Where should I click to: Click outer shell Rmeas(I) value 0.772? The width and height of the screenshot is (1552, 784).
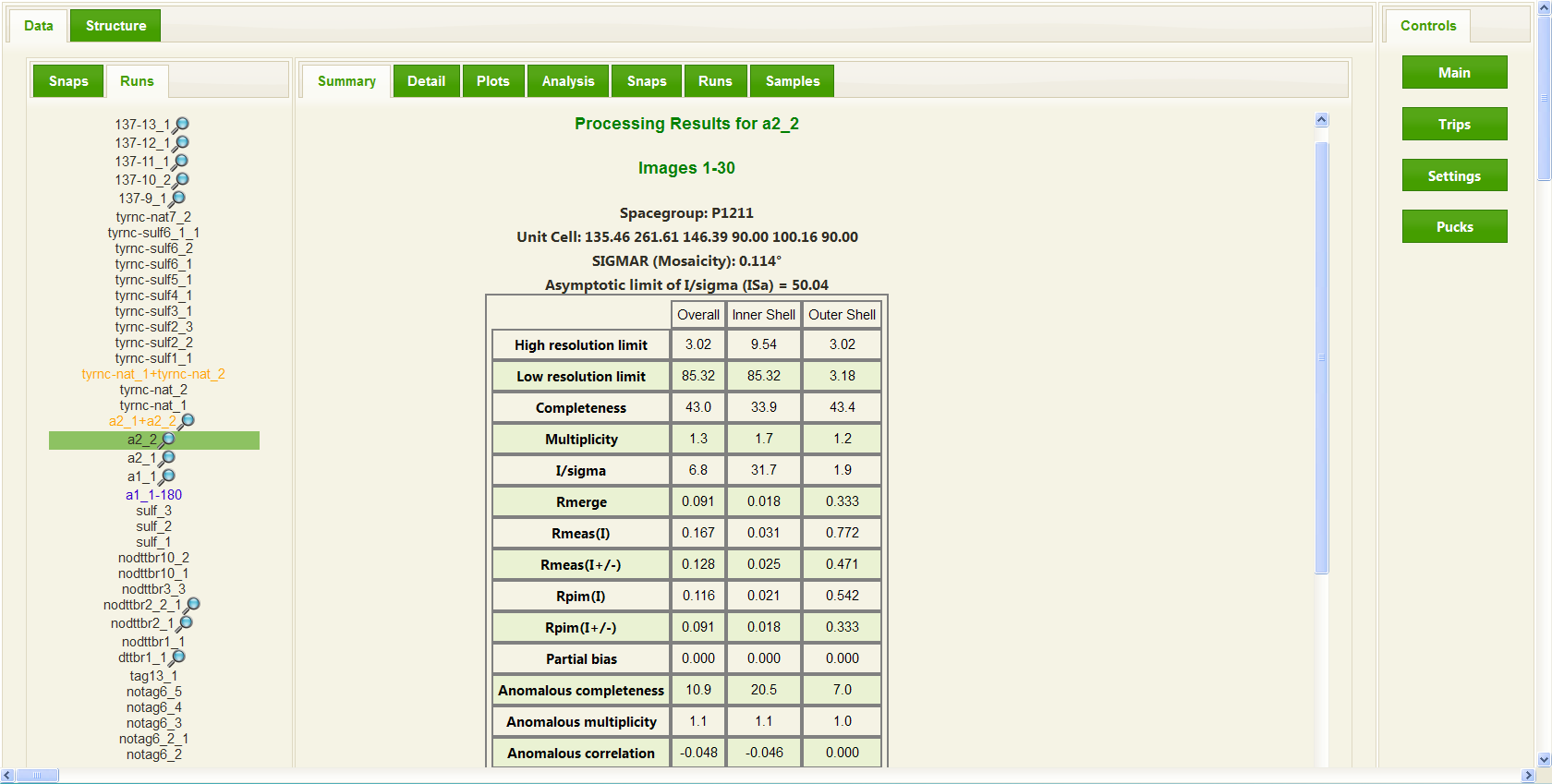pyautogui.click(x=843, y=533)
